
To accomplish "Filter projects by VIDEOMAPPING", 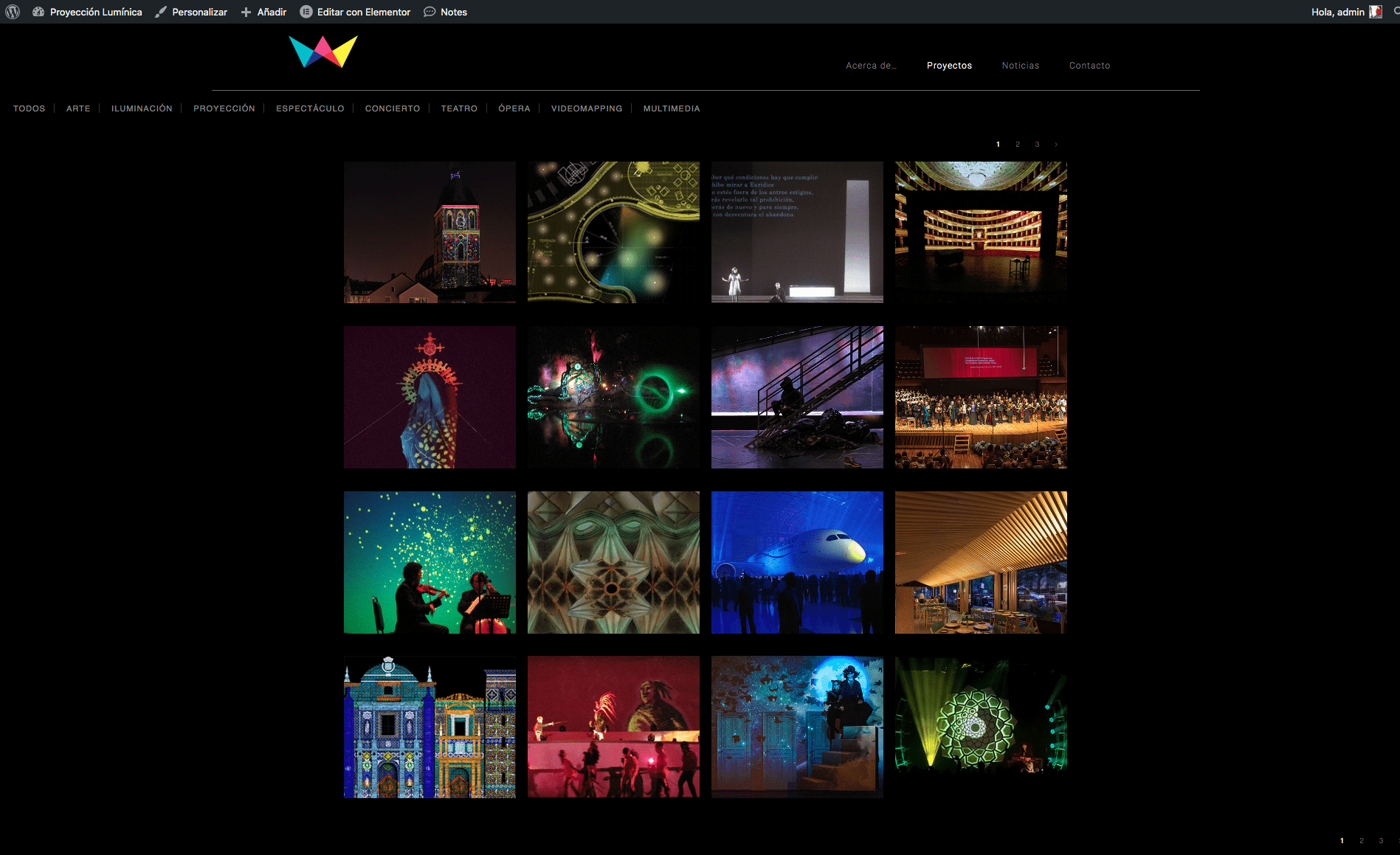I will click(586, 108).
